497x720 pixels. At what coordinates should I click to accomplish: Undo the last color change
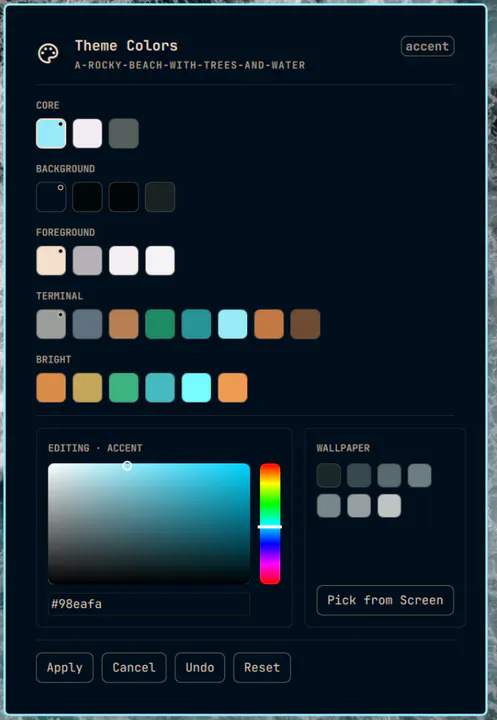pyautogui.click(x=200, y=668)
